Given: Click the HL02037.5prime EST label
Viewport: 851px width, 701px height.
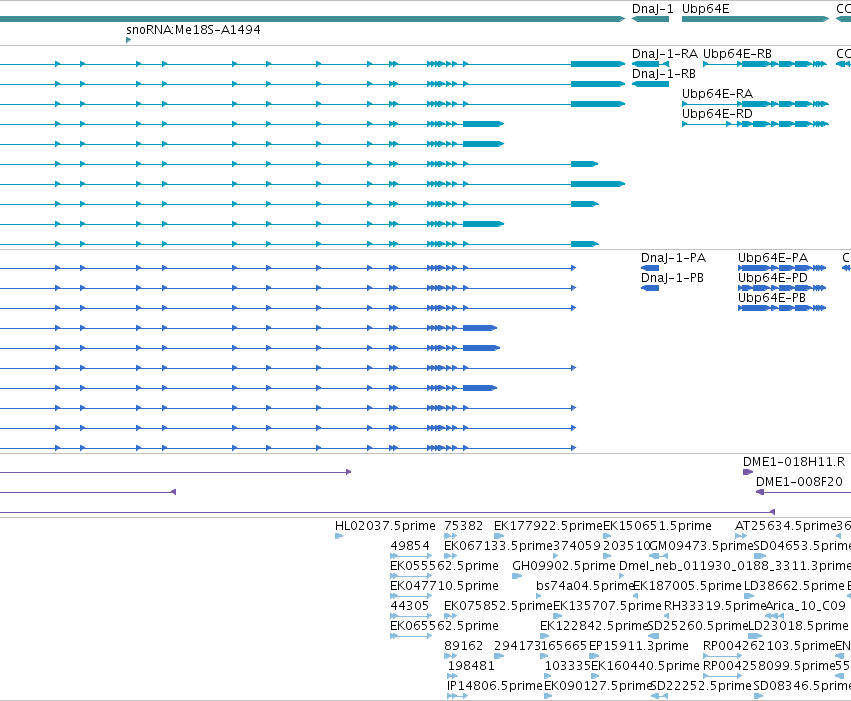Looking at the screenshot, I should pos(385,526).
